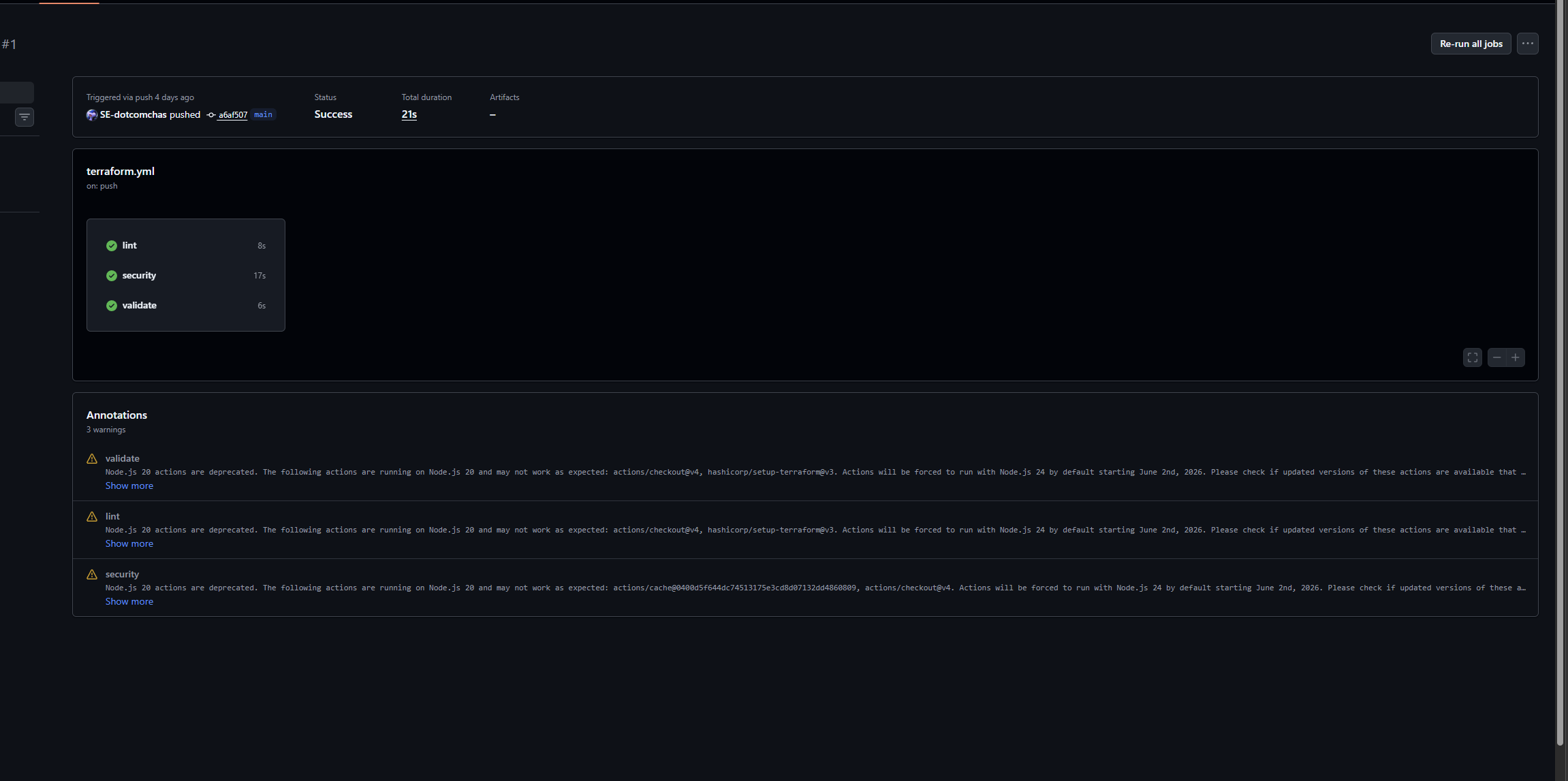Open the three-dots run options menu
This screenshot has width=1568, height=781.
coord(1527,44)
